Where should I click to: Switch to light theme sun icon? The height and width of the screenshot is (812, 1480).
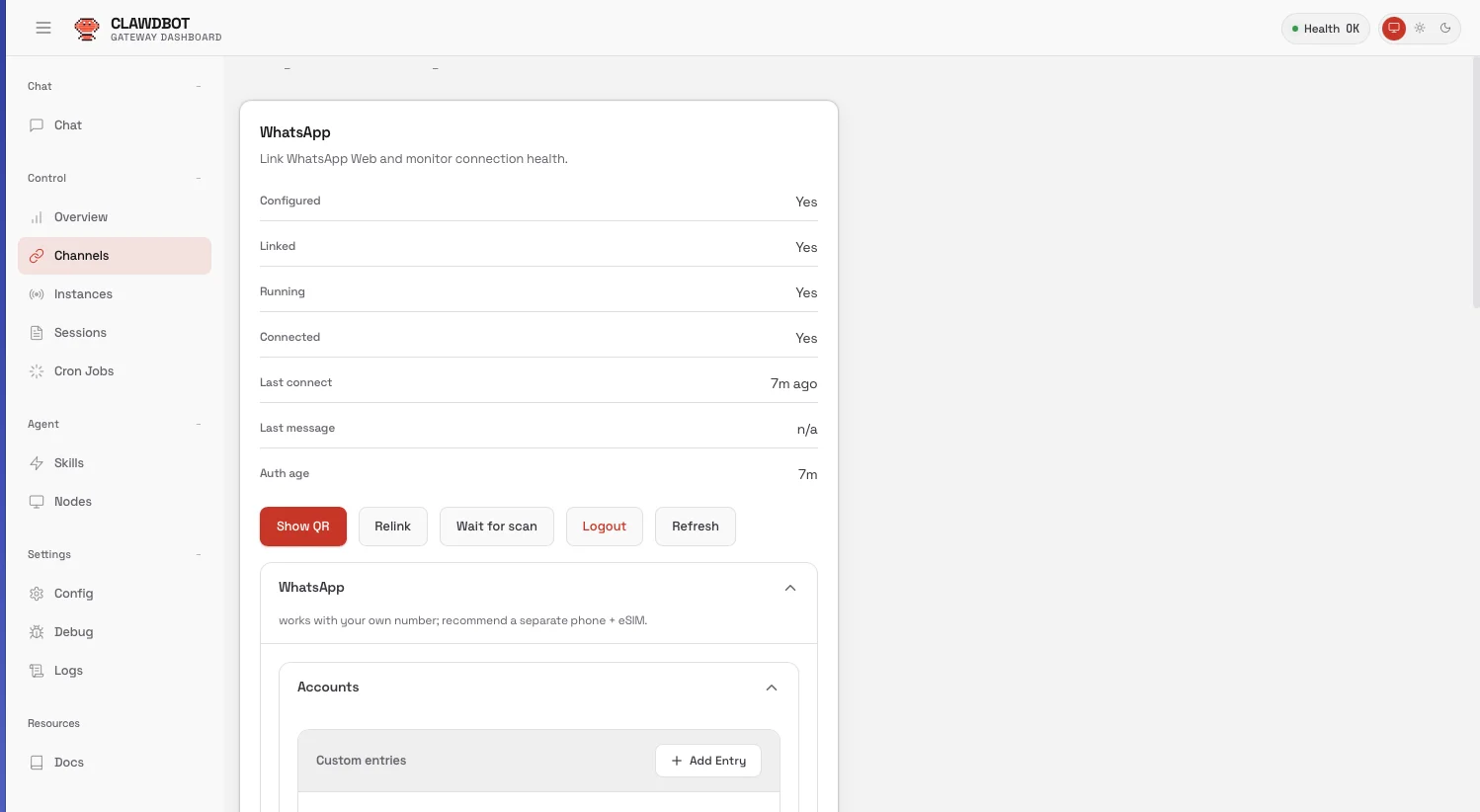click(1420, 28)
